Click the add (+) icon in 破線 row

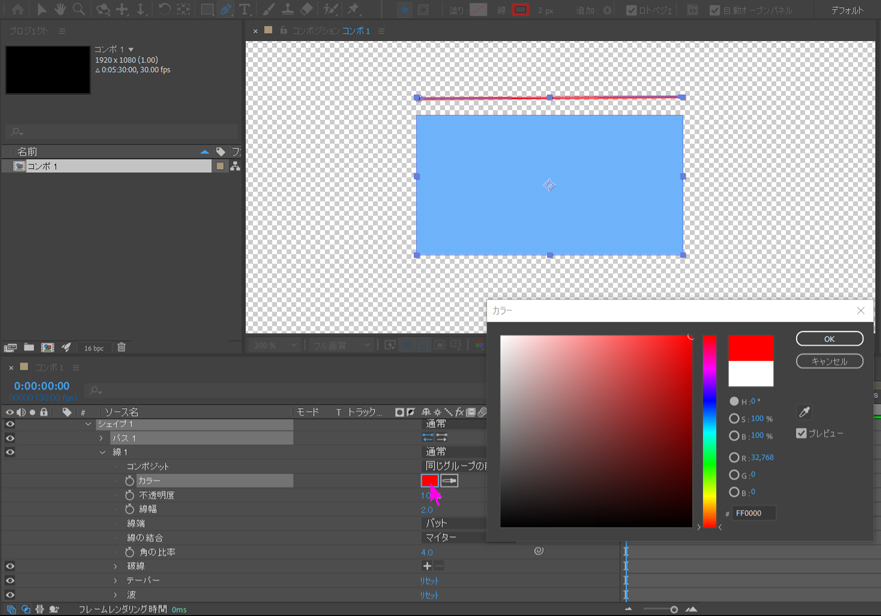(x=427, y=566)
